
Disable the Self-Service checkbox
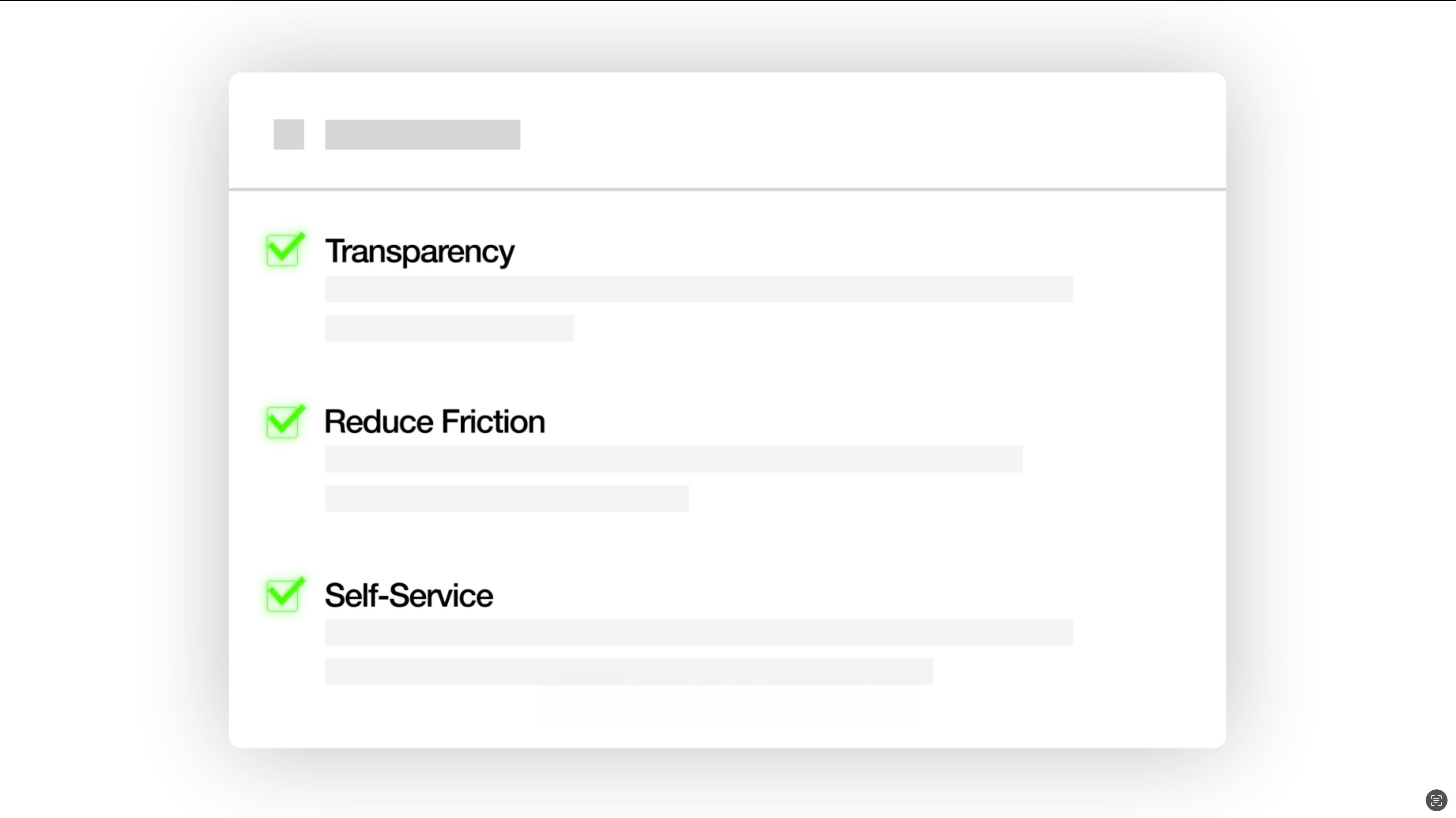tap(283, 595)
